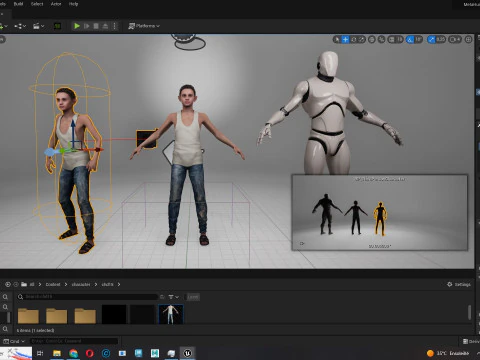Open the Help menu
Image resolution: width=480 pixels, height=360 pixels.
point(73,4)
